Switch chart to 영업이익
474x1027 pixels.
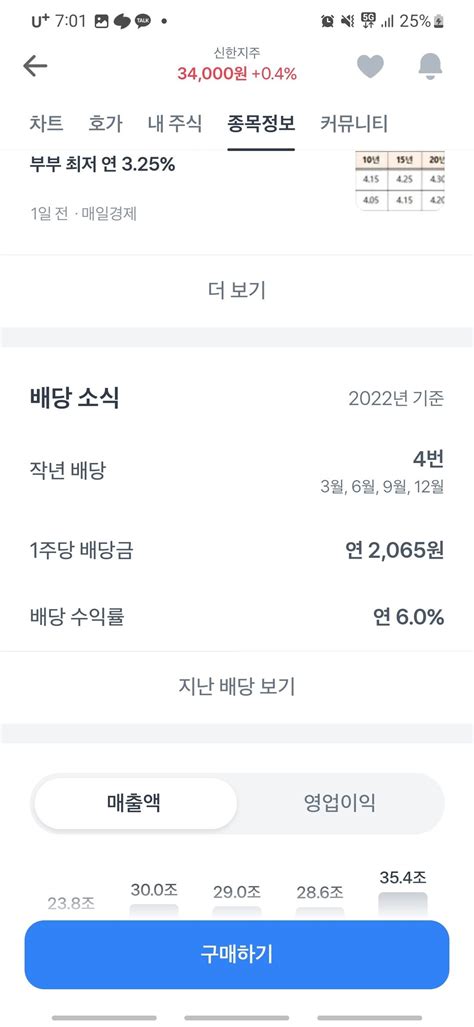click(340, 803)
